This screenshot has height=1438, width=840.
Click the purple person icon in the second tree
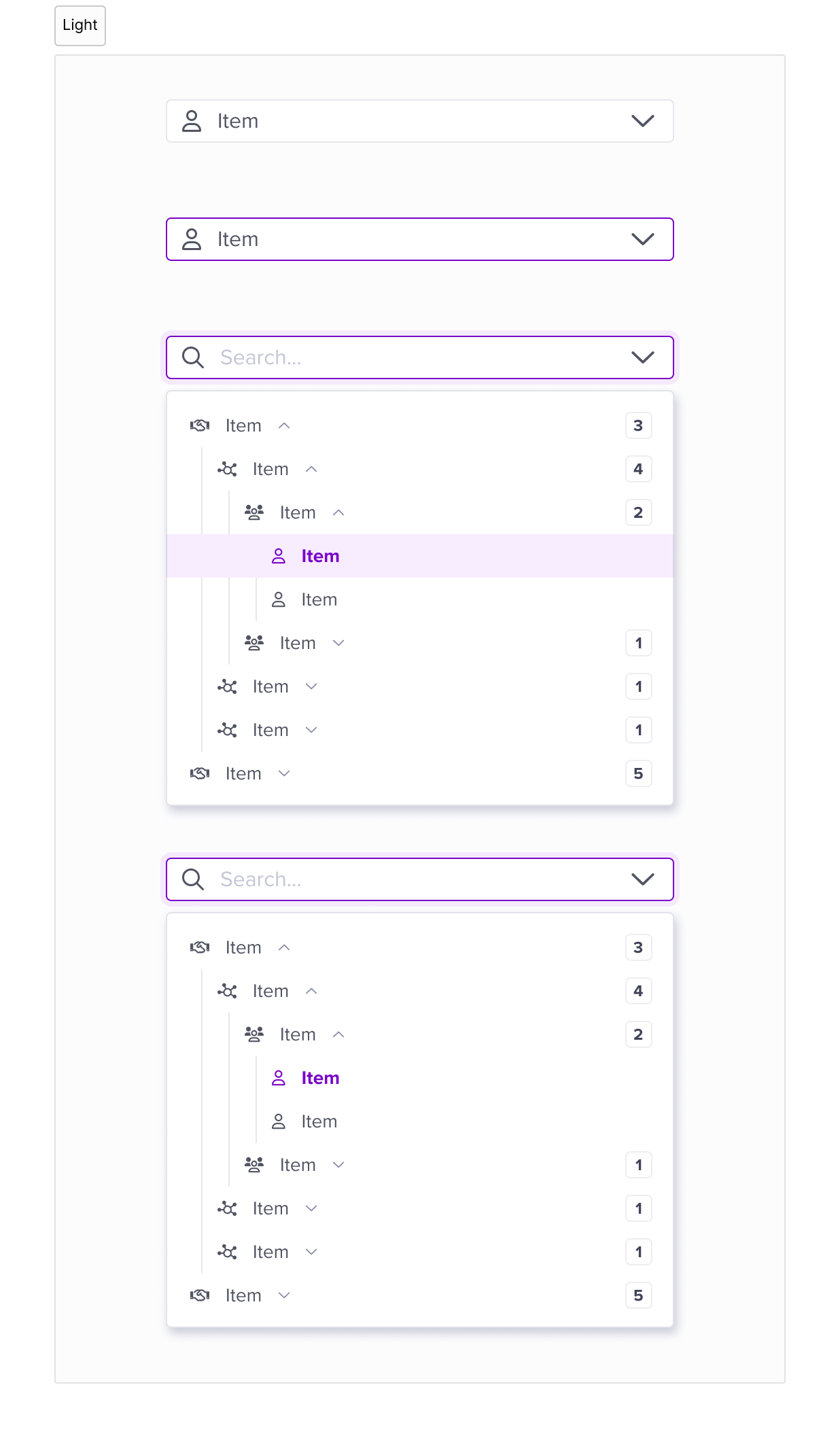[279, 1078]
